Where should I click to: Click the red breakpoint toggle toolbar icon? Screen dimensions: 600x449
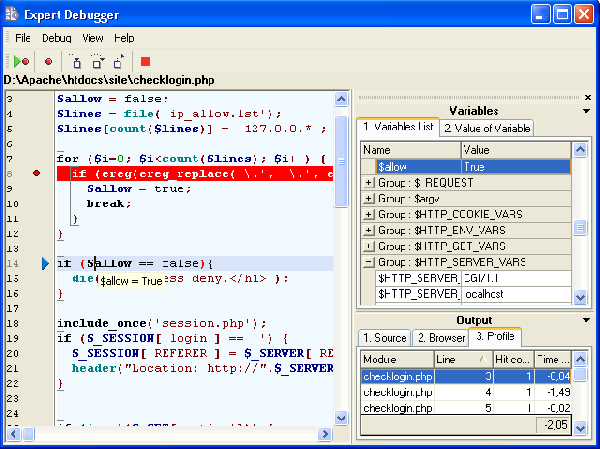coord(48,62)
